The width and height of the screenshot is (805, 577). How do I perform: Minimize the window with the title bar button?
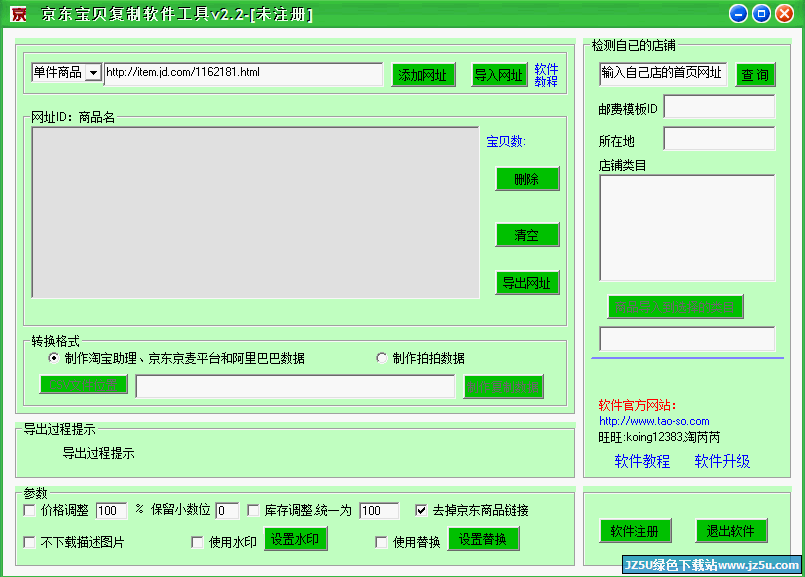738,13
